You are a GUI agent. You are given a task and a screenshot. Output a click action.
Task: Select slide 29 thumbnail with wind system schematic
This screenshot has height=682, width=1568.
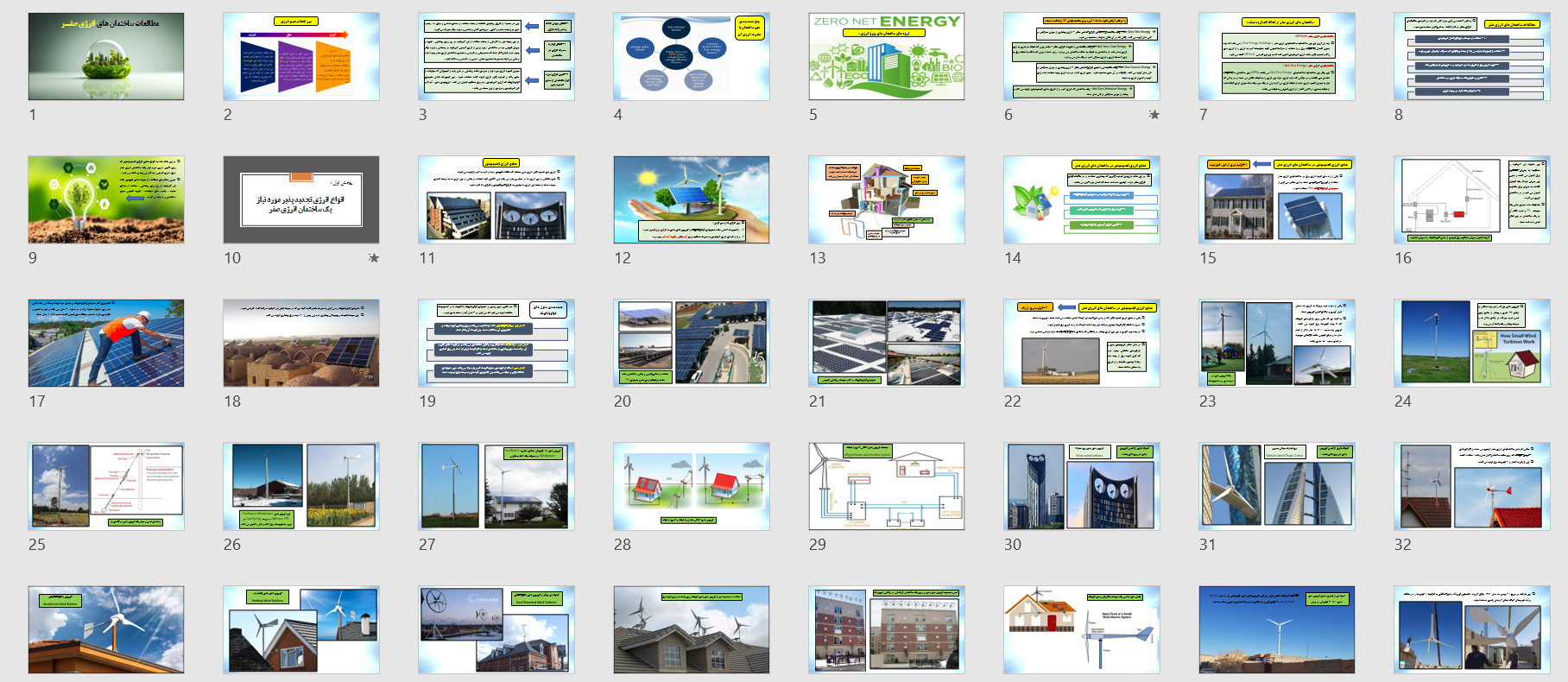pos(887,486)
